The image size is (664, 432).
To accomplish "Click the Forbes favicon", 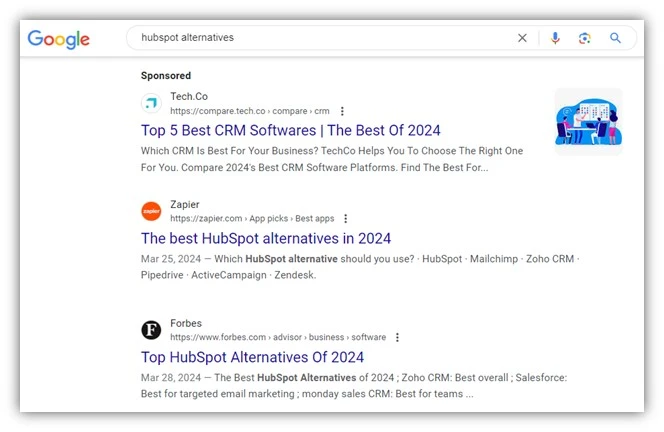I will 151,330.
